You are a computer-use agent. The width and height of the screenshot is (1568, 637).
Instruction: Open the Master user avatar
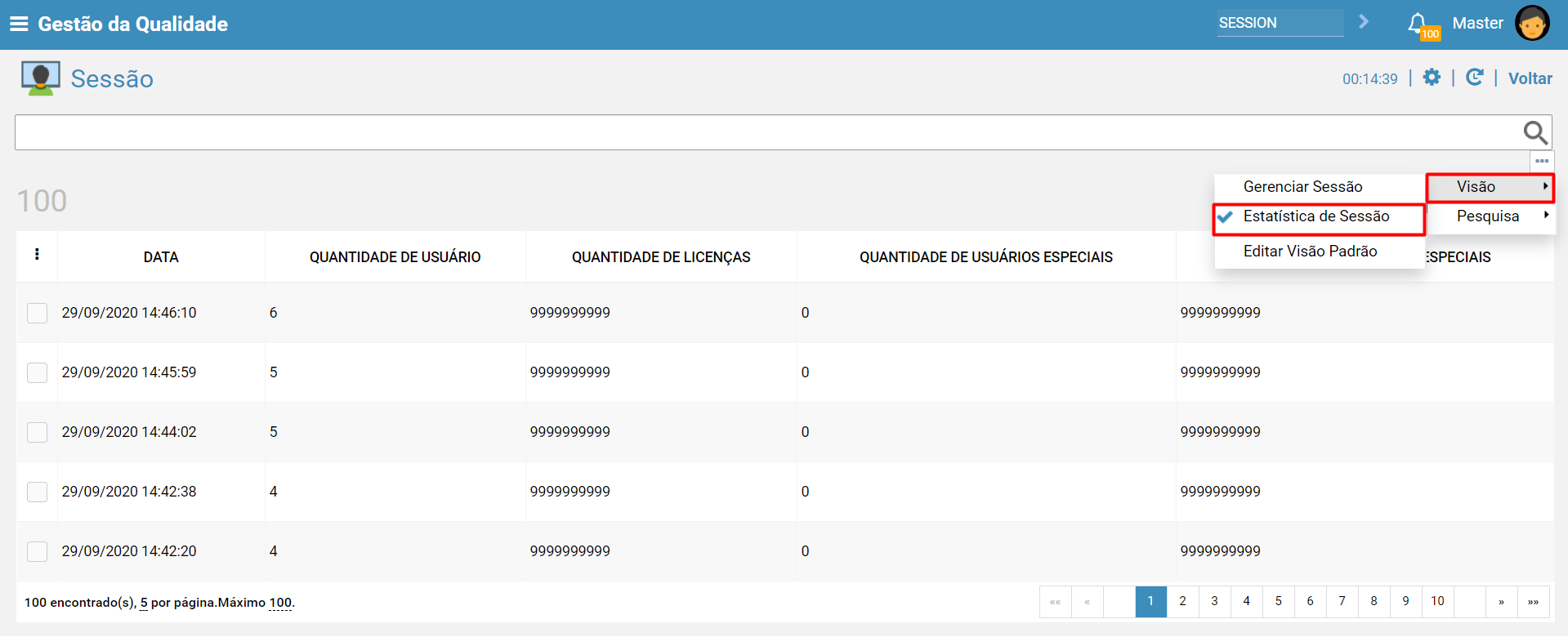pos(1532,23)
